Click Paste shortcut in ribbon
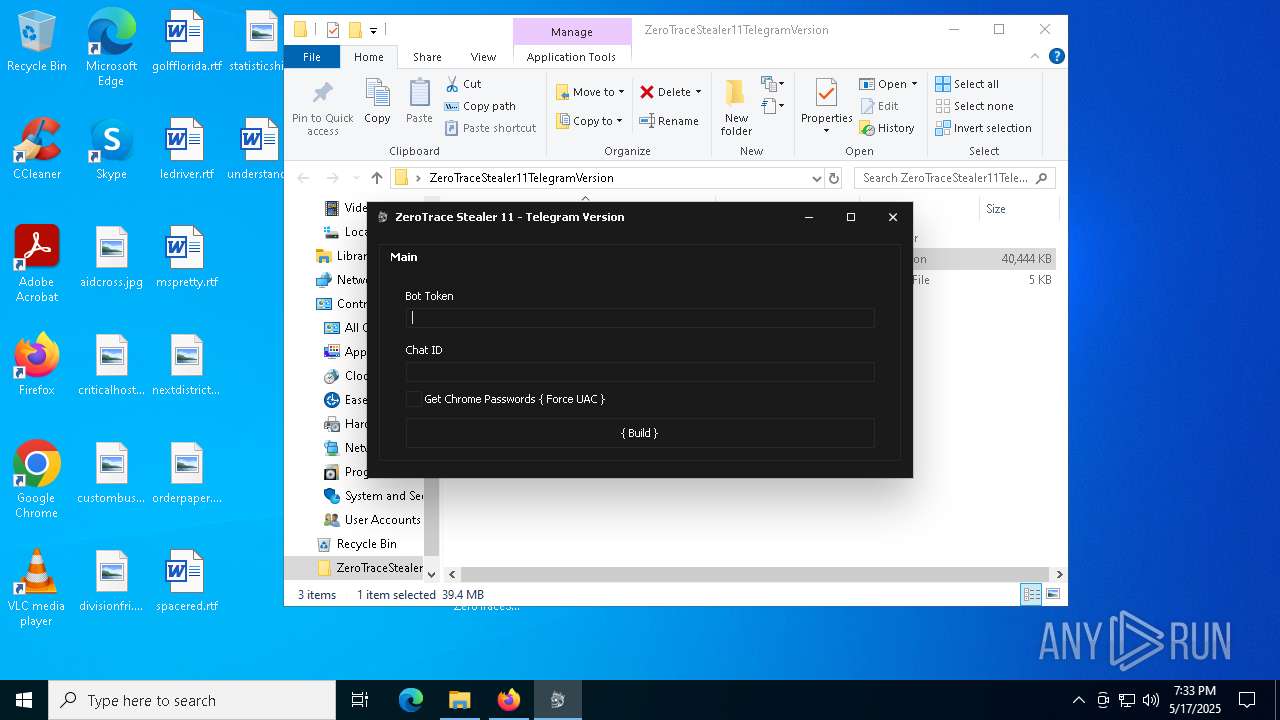The height and width of the screenshot is (720, 1280). tap(490, 128)
